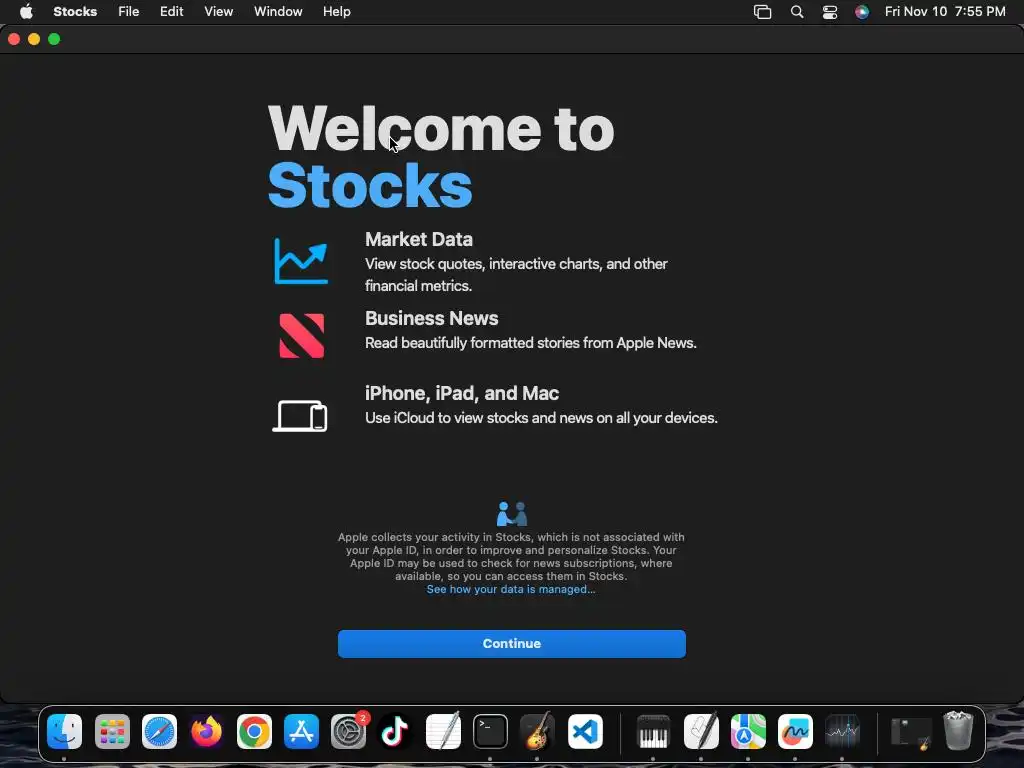Click the date and time in menu bar
The height and width of the screenshot is (768, 1024).
(x=944, y=12)
